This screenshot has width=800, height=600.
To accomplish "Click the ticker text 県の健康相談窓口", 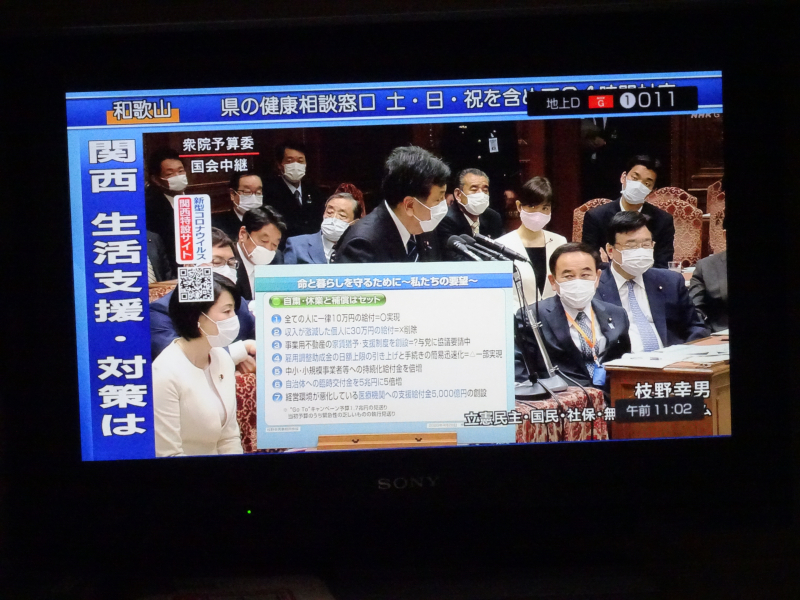I will 298,104.
